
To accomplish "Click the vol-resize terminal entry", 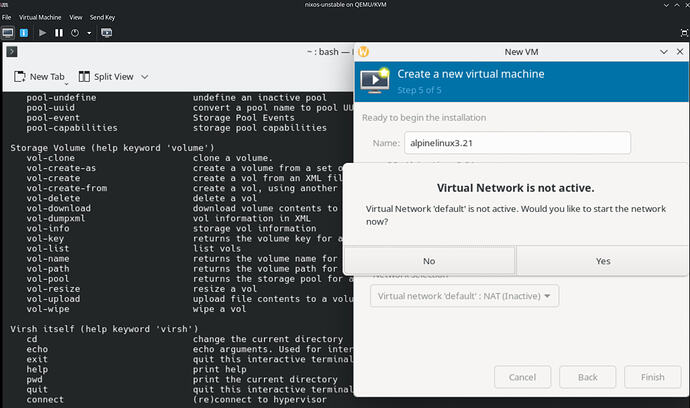I will (53, 289).
